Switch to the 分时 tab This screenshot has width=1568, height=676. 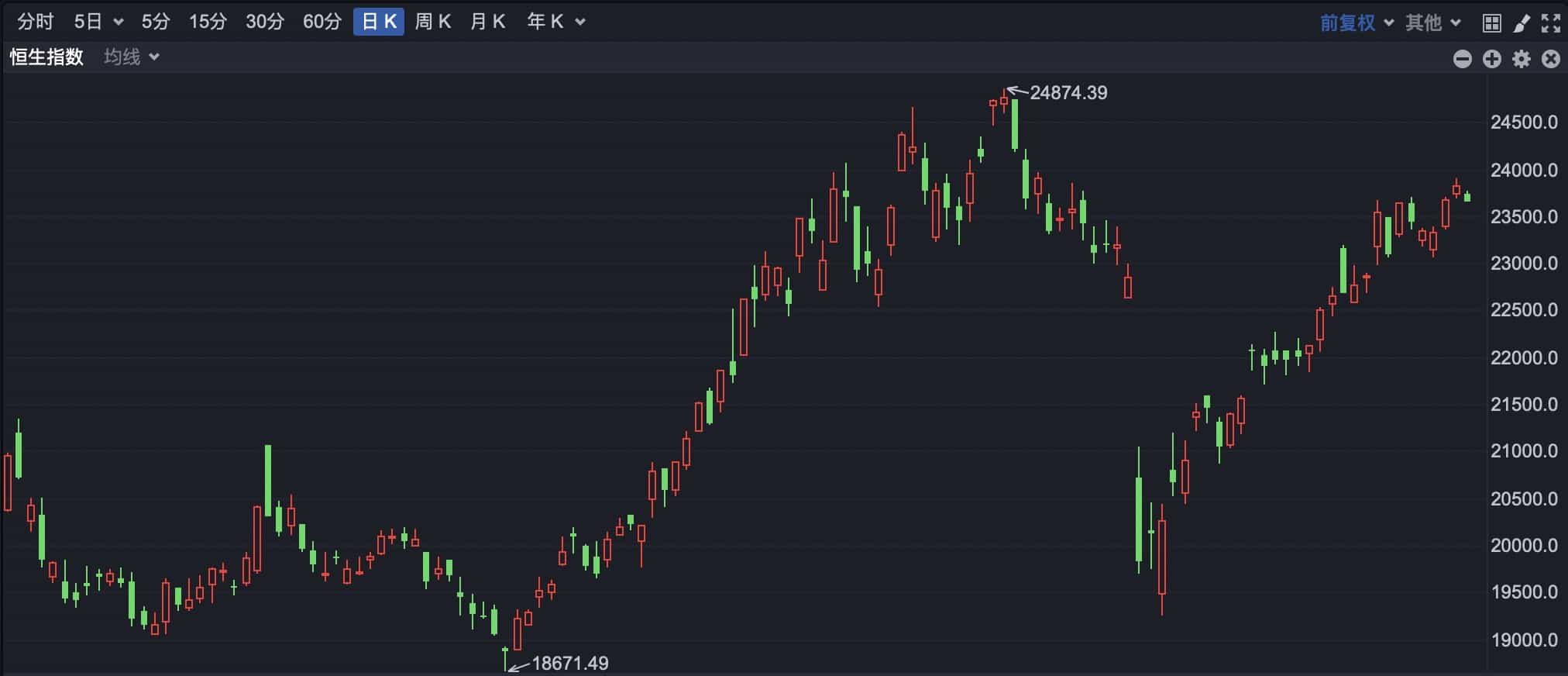click(x=36, y=22)
